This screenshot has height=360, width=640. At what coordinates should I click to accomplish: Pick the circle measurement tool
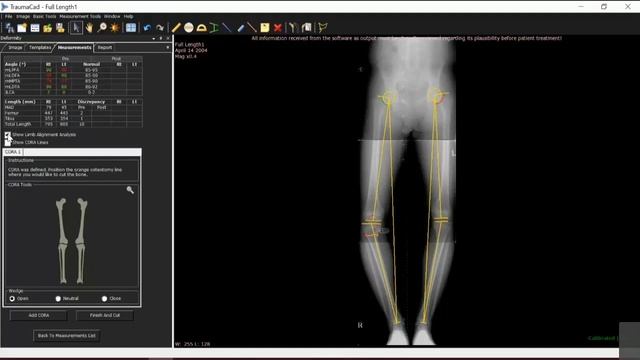click(189, 27)
